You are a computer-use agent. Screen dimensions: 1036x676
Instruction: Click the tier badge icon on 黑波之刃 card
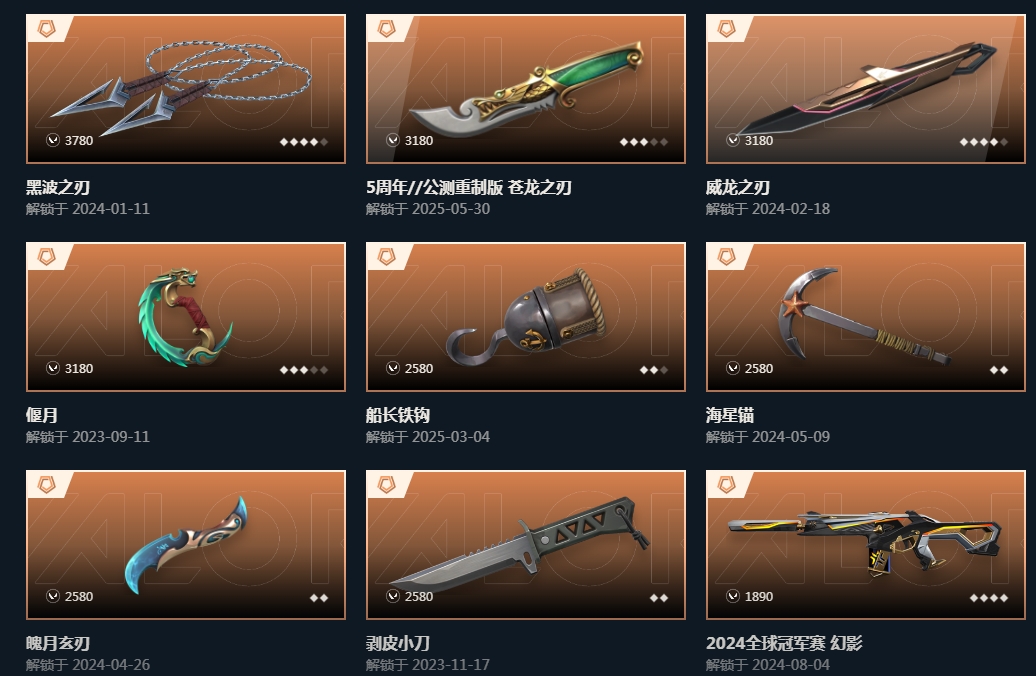[46, 28]
